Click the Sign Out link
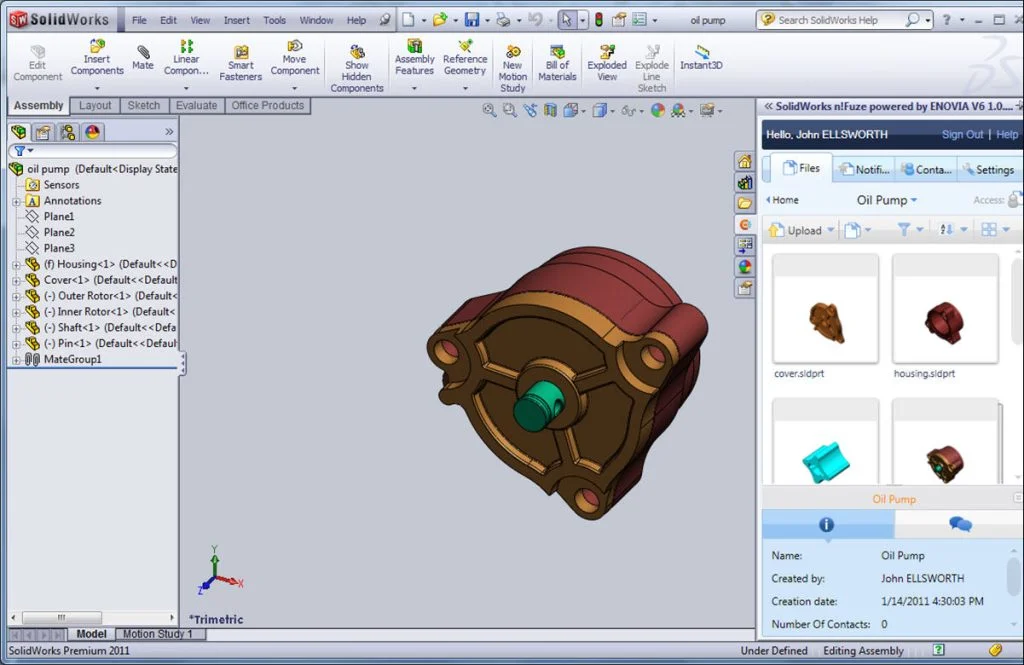1024x665 pixels. click(962, 133)
